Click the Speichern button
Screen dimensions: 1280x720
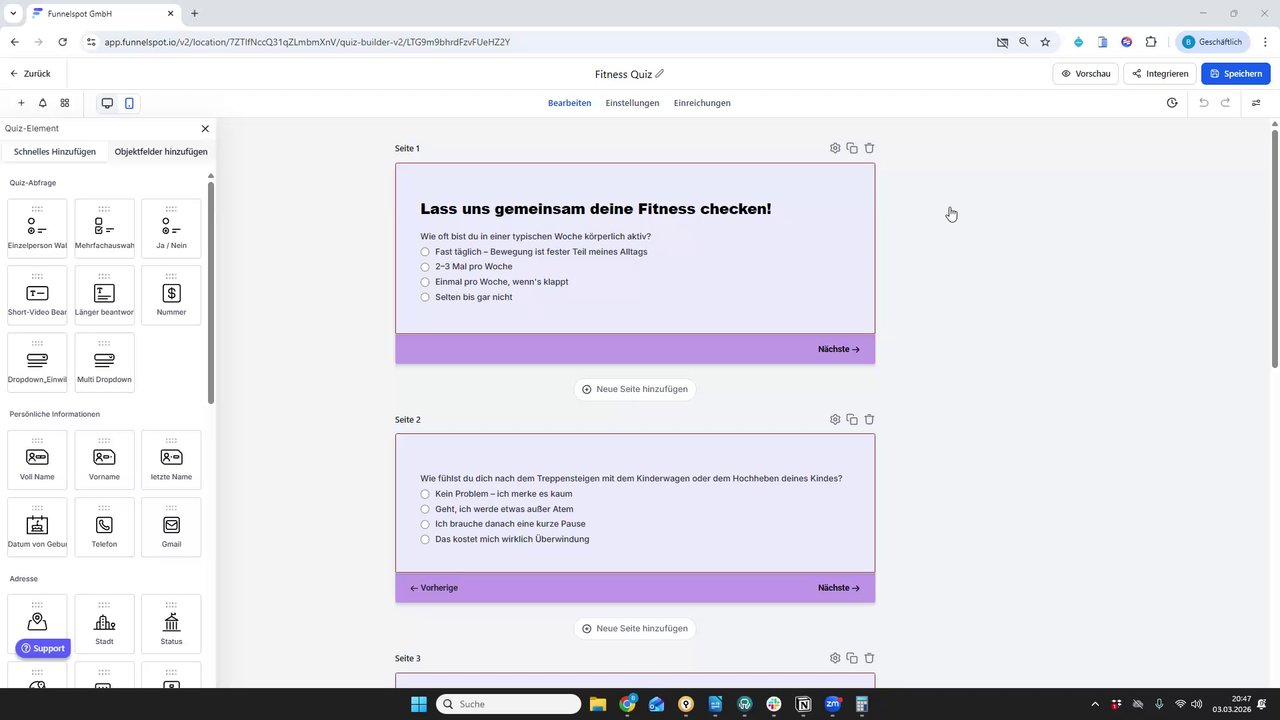click(x=1236, y=73)
